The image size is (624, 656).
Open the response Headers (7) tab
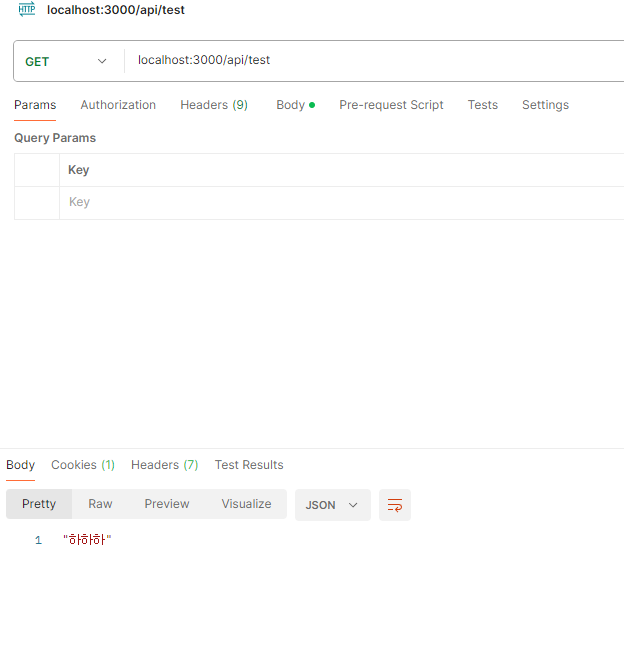(x=164, y=465)
